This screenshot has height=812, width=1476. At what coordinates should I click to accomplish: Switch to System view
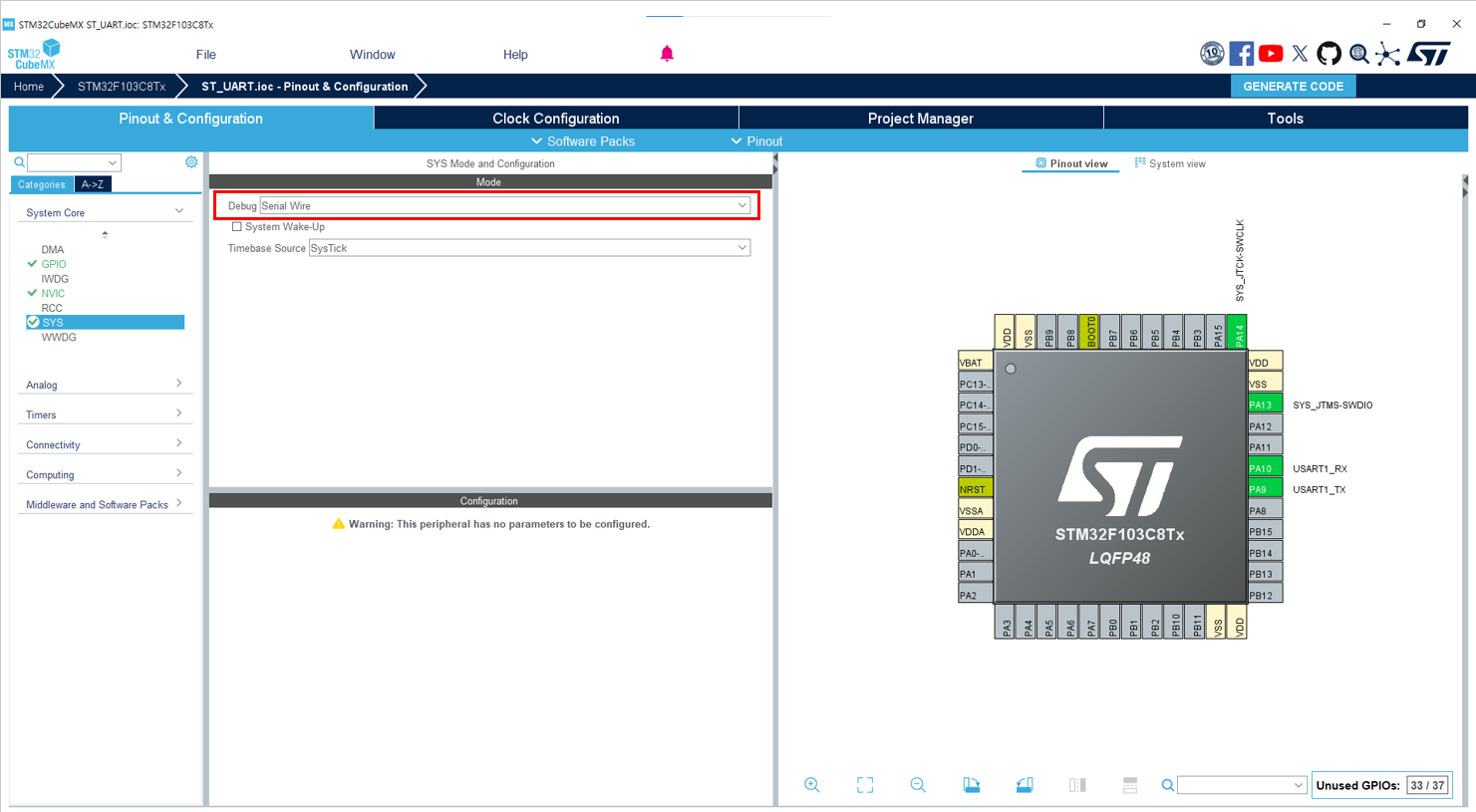[x=1170, y=163]
